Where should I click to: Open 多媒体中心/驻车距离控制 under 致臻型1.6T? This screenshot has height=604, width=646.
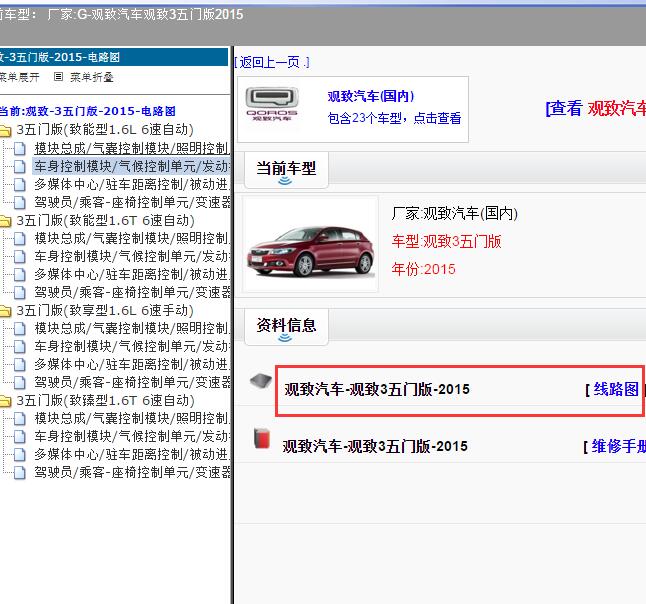(x=132, y=454)
